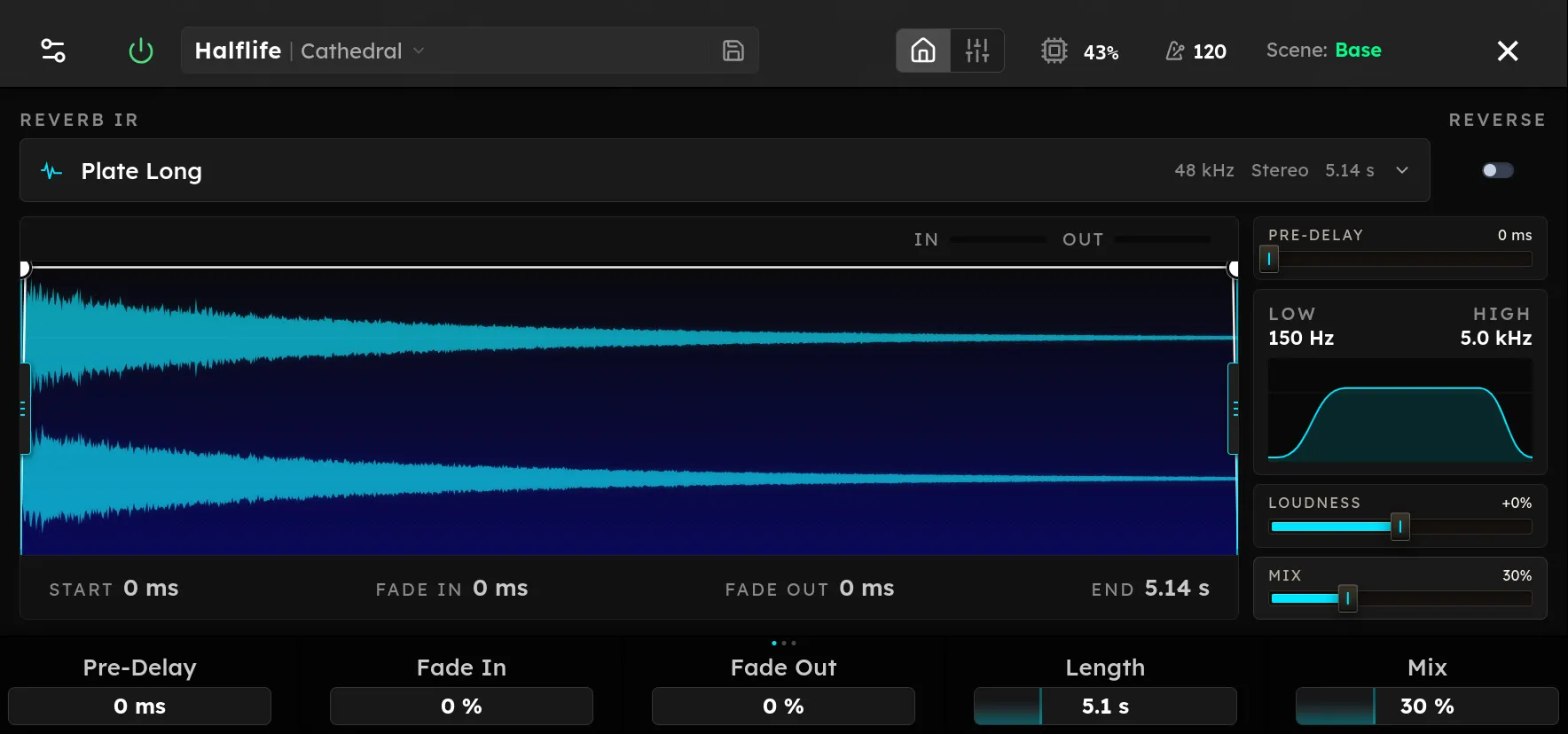
Task: Click the CPU chip usage icon
Action: click(1054, 51)
